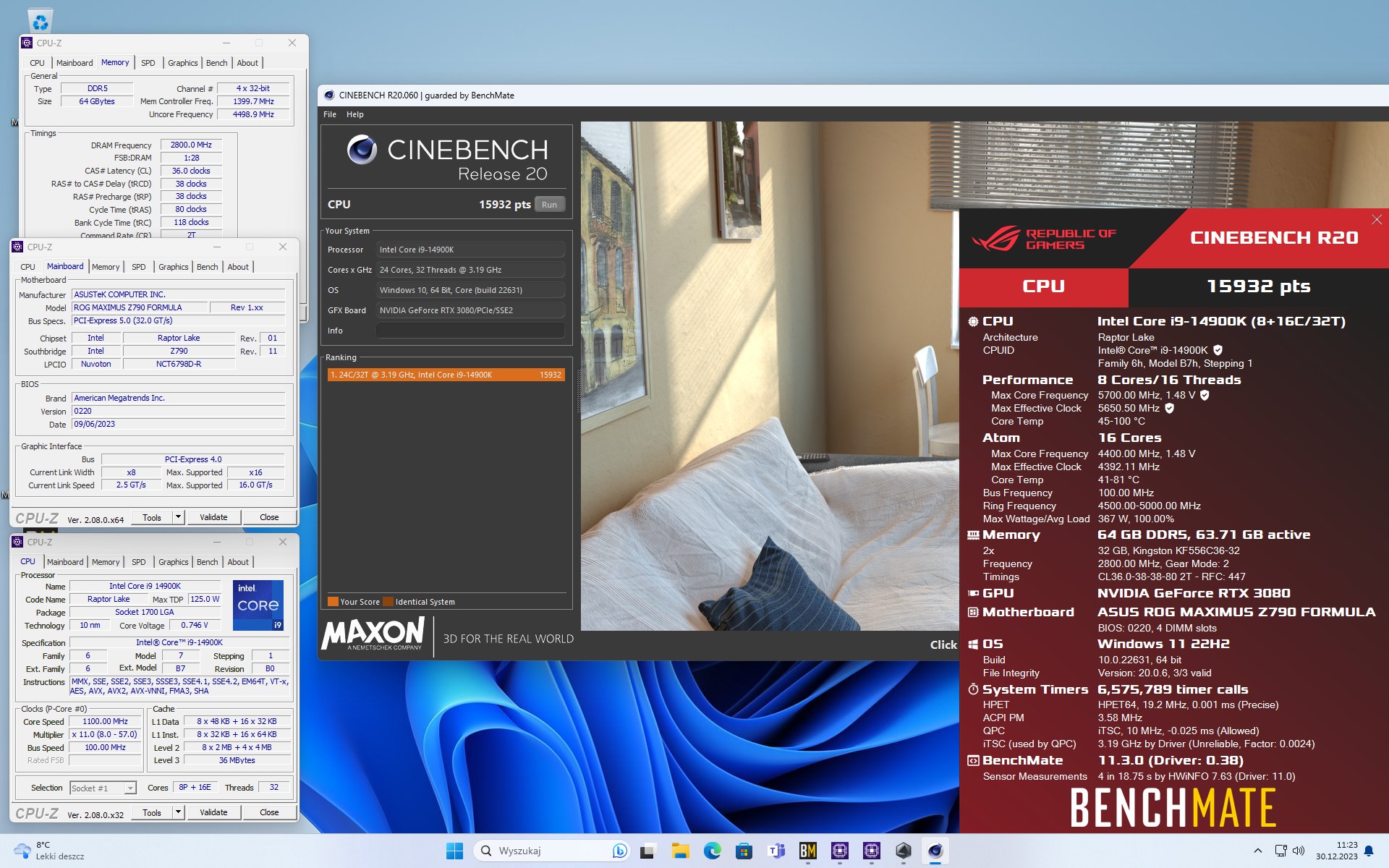This screenshot has width=1389, height=868.
Task: Click Close button in bottom CPU-Z window
Action: point(269,812)
